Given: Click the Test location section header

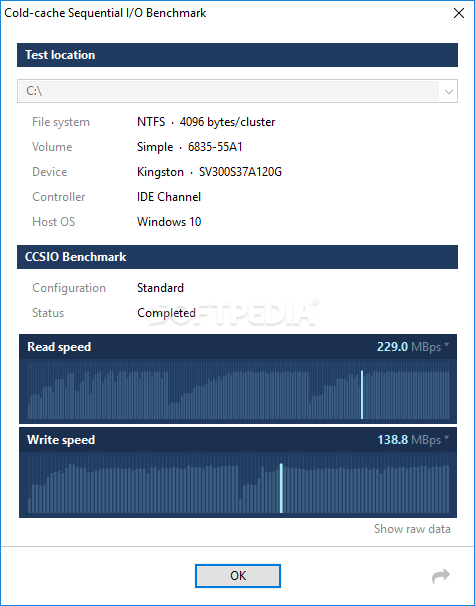Looking at the screenshot, I should (x=237, y=55).
